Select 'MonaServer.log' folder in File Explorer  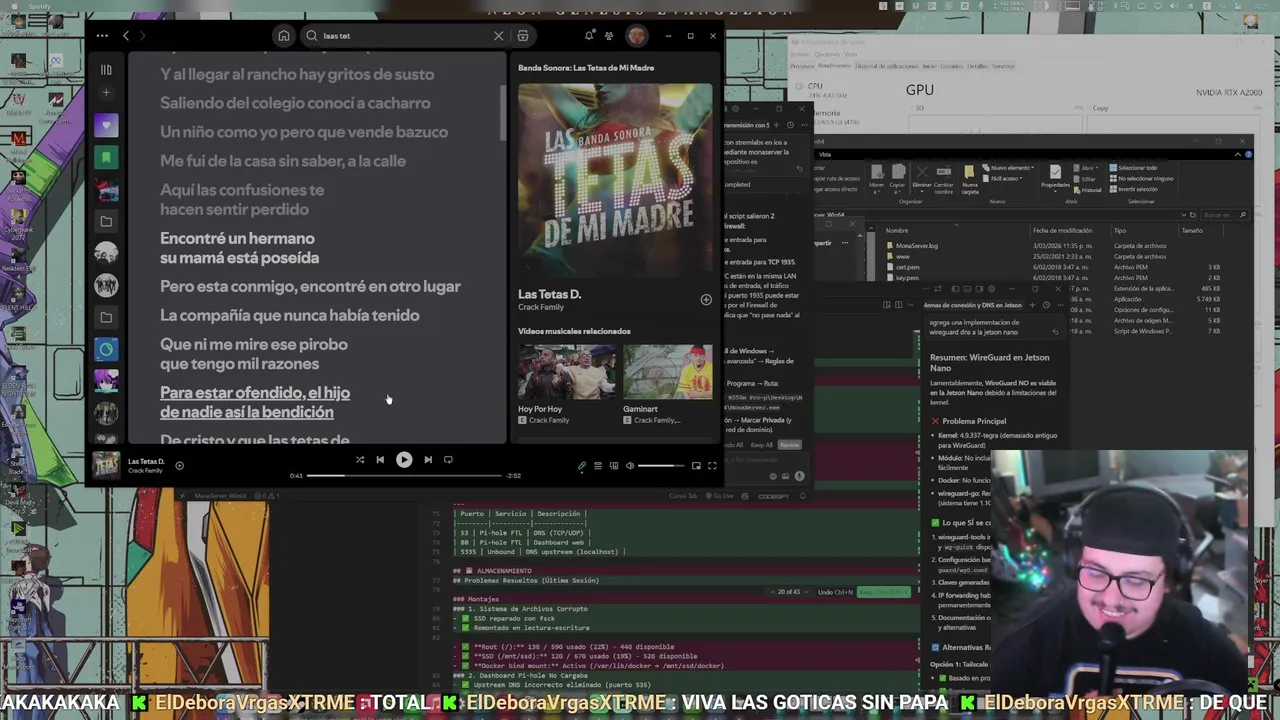pos(910,245)
